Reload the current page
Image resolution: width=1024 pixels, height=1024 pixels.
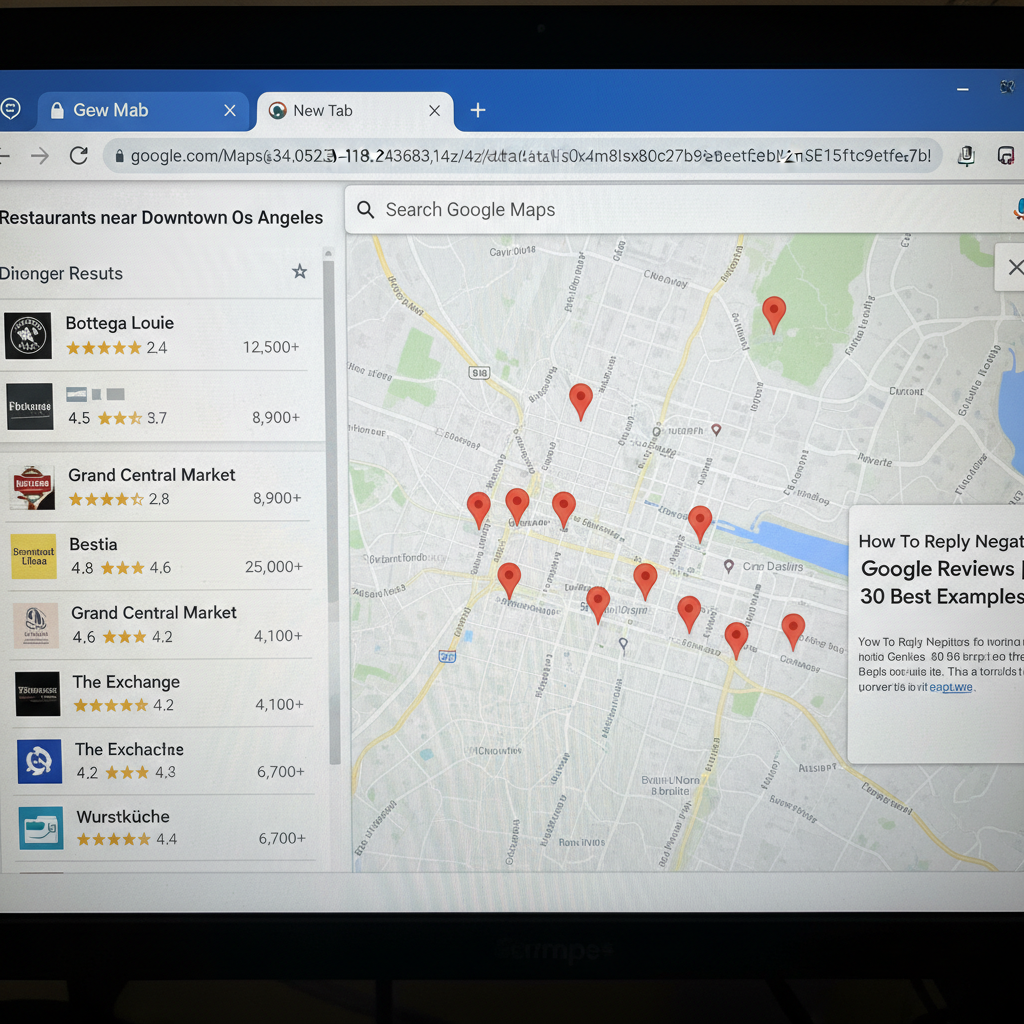coord(79,155)
